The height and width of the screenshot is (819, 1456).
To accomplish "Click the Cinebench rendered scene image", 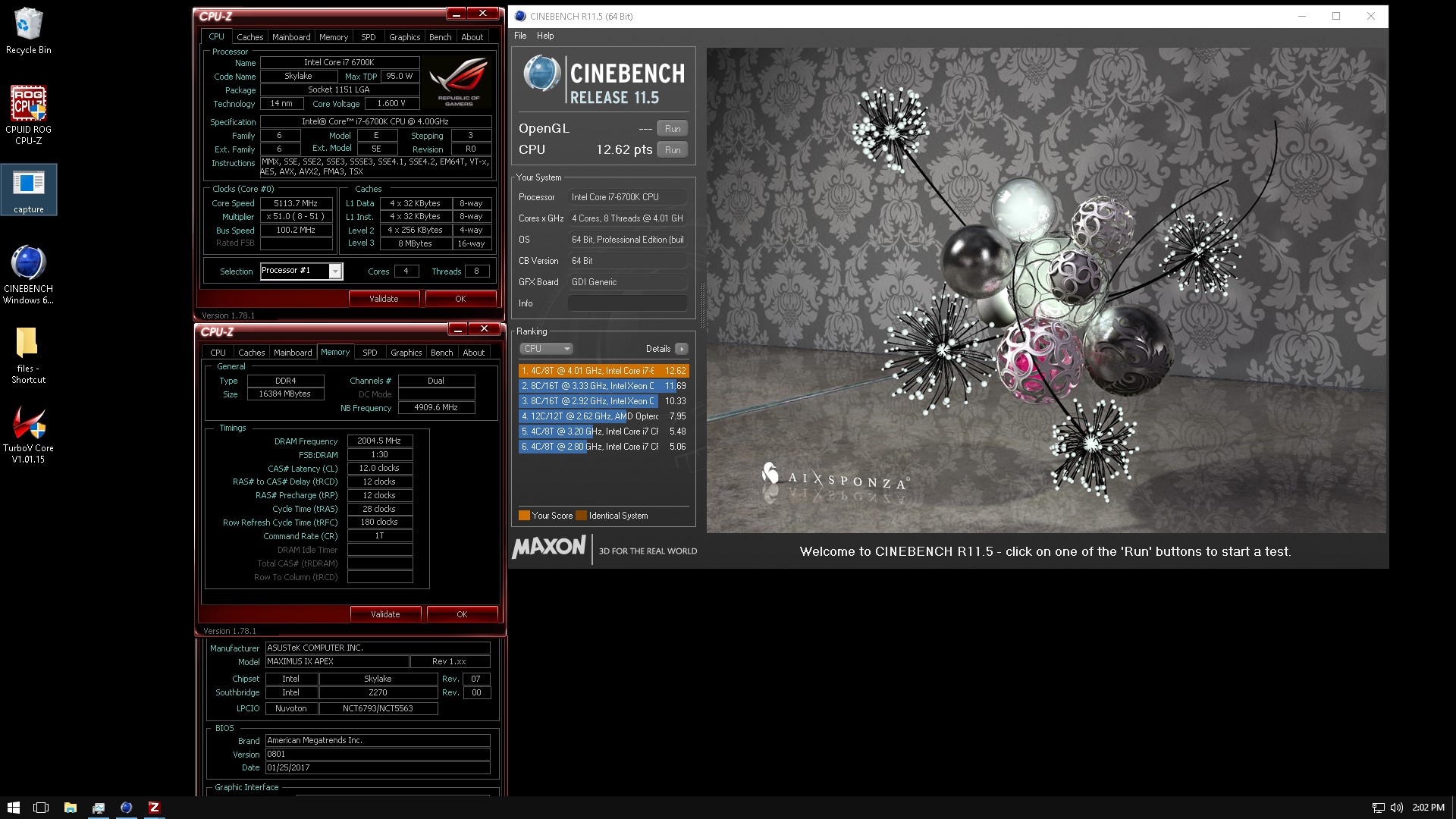I will (1046, 290).
